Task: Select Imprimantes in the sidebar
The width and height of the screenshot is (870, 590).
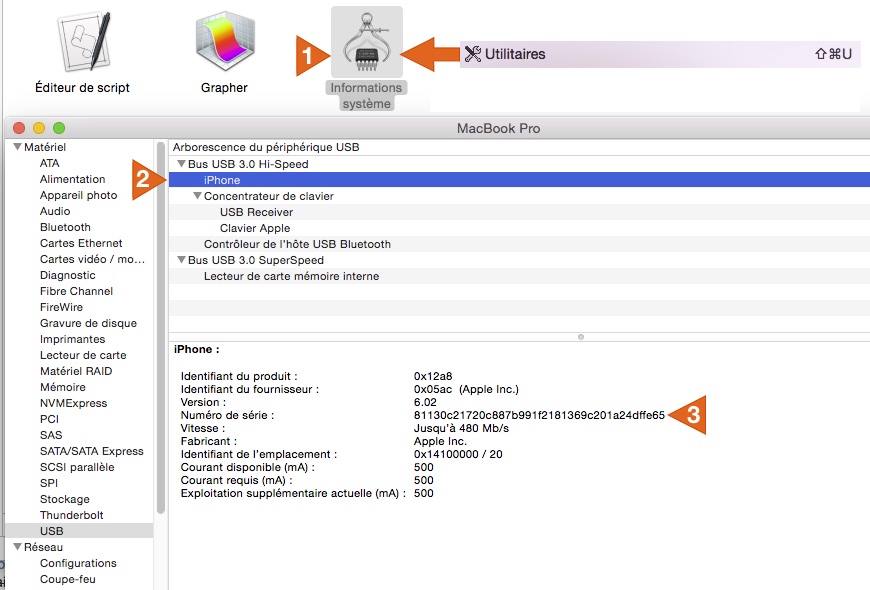Action: (x=72, y=339)
